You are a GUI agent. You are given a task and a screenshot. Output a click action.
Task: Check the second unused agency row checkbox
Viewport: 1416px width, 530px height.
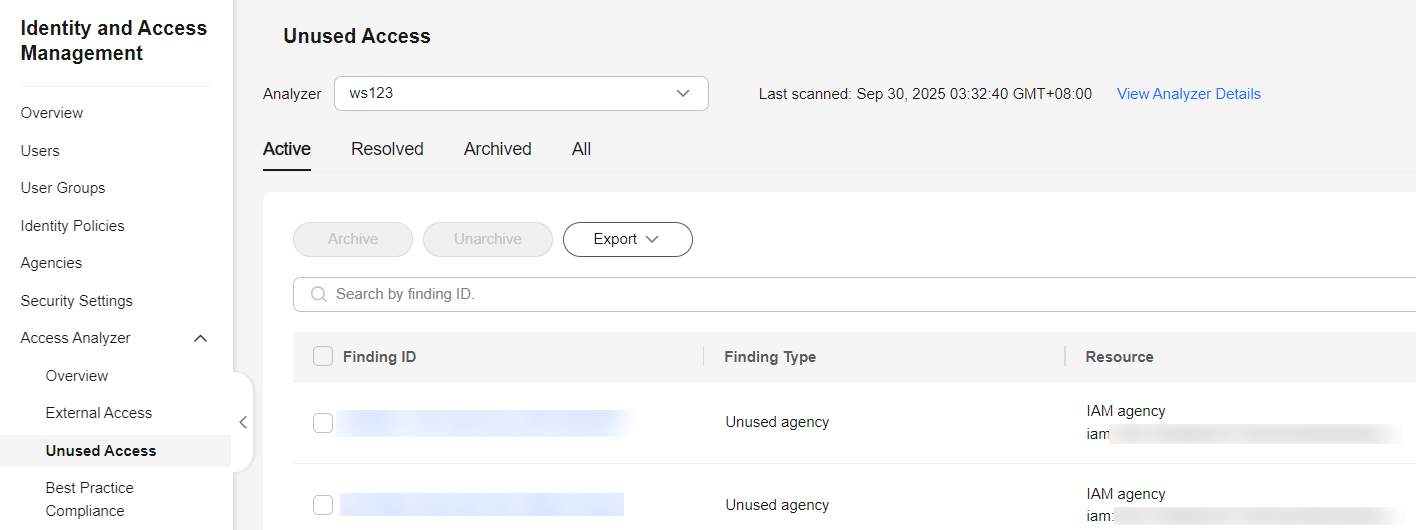tap(323, 505)
